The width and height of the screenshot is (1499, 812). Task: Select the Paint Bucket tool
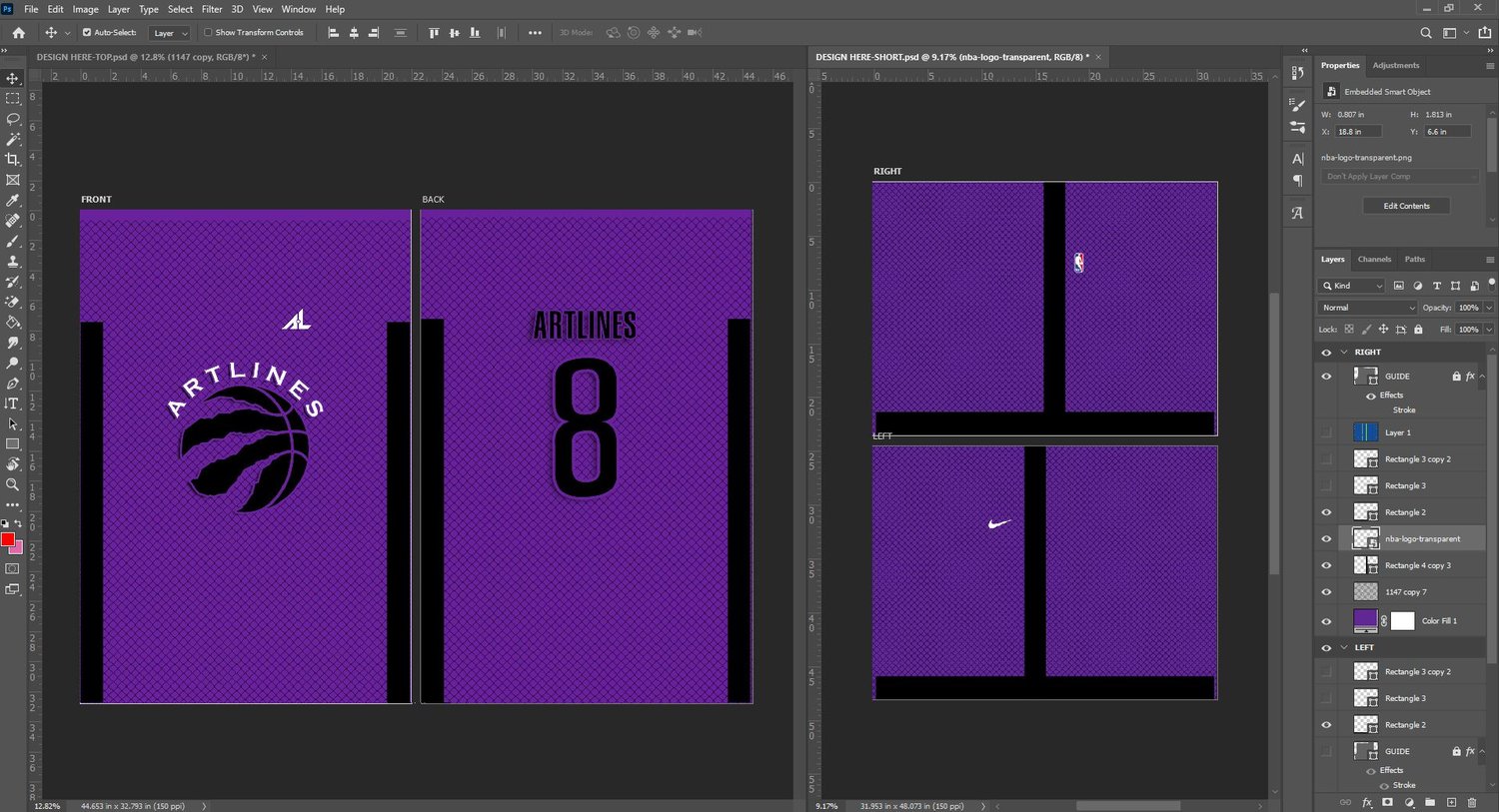(13, 322)
